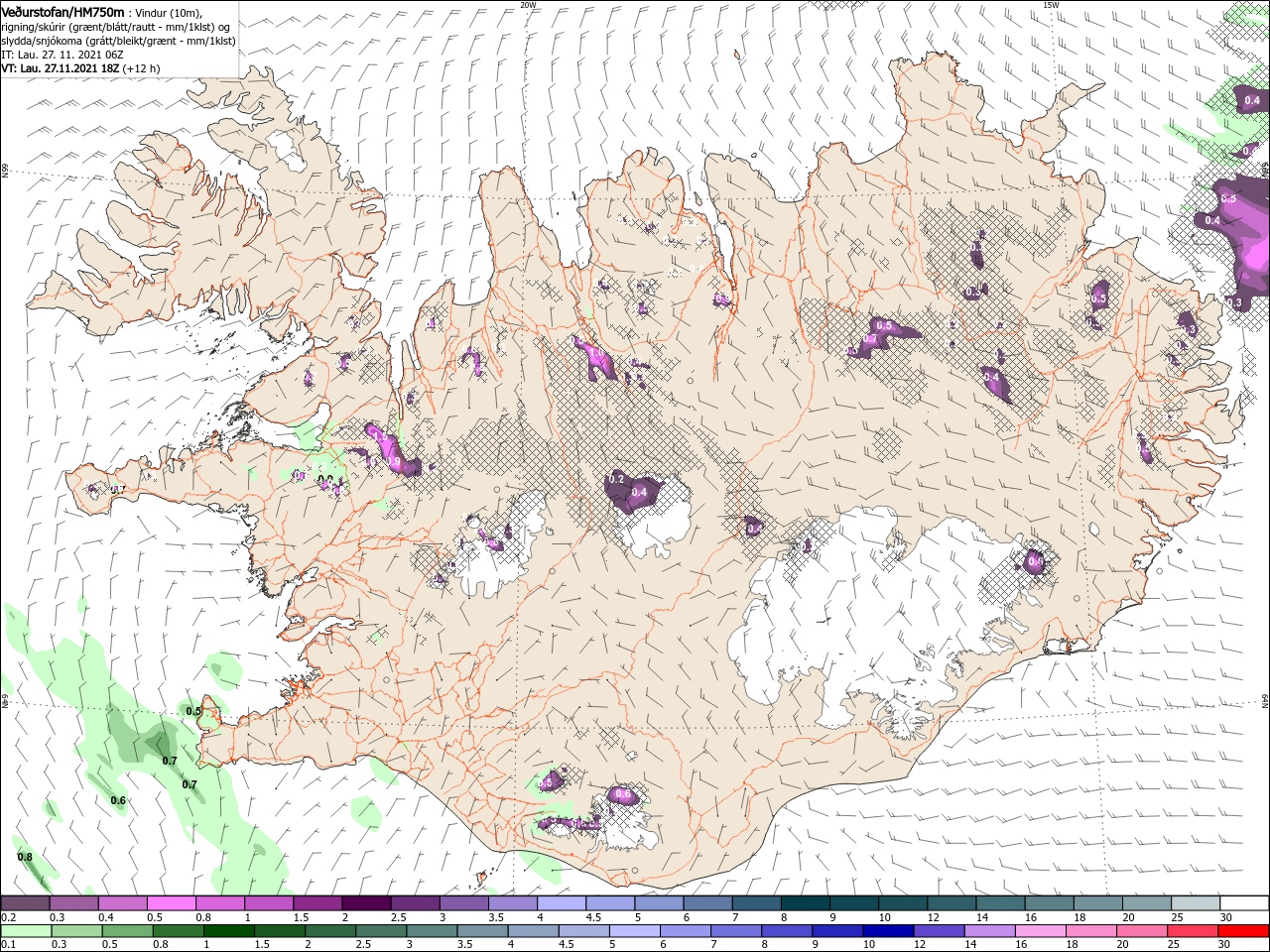Click the 15W longitude label at top
This screenshot has height=952, width=1270.
click(x=1051, y=4)
